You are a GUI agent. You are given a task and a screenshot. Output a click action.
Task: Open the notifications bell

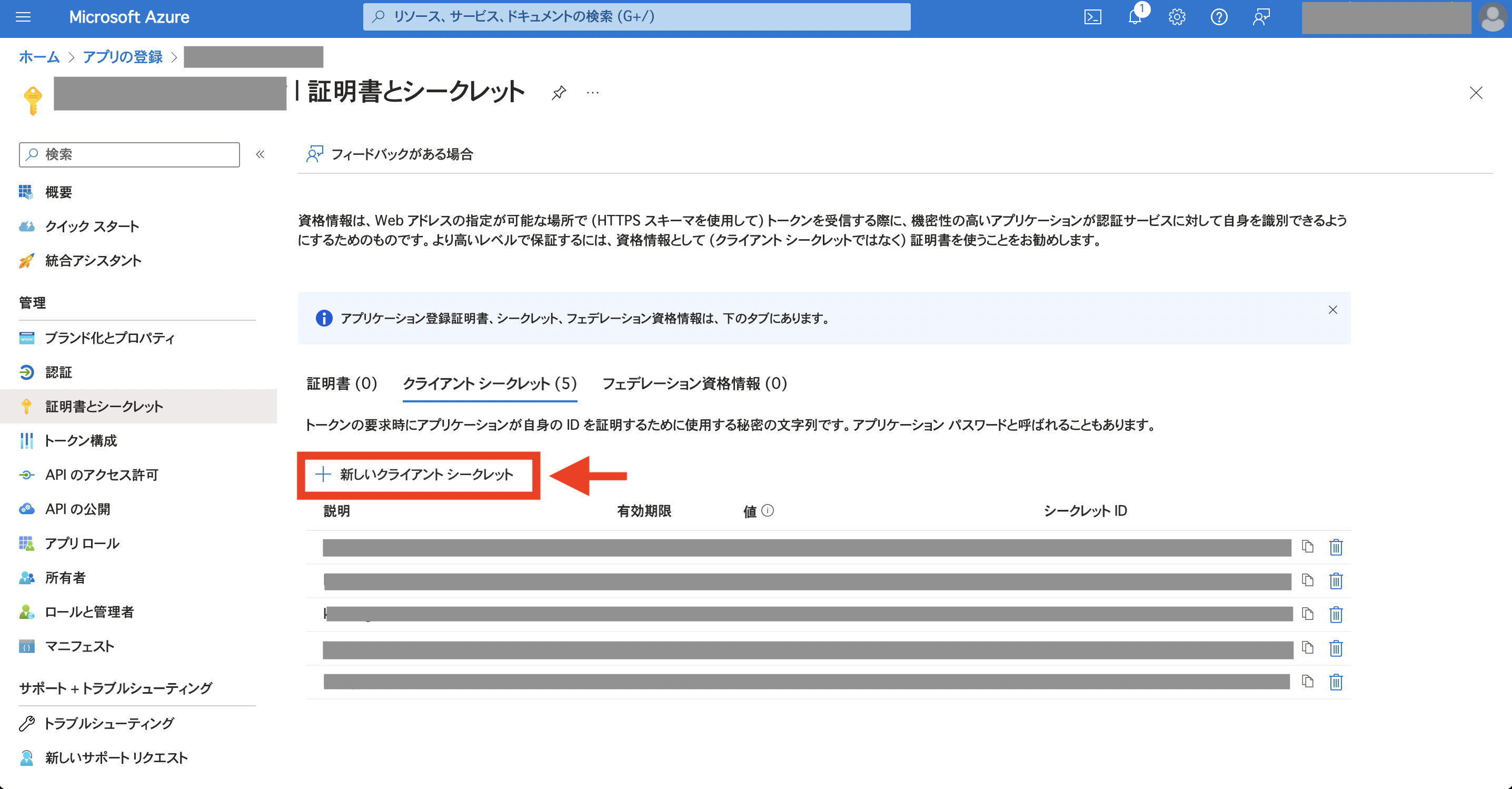(1135, 17)
